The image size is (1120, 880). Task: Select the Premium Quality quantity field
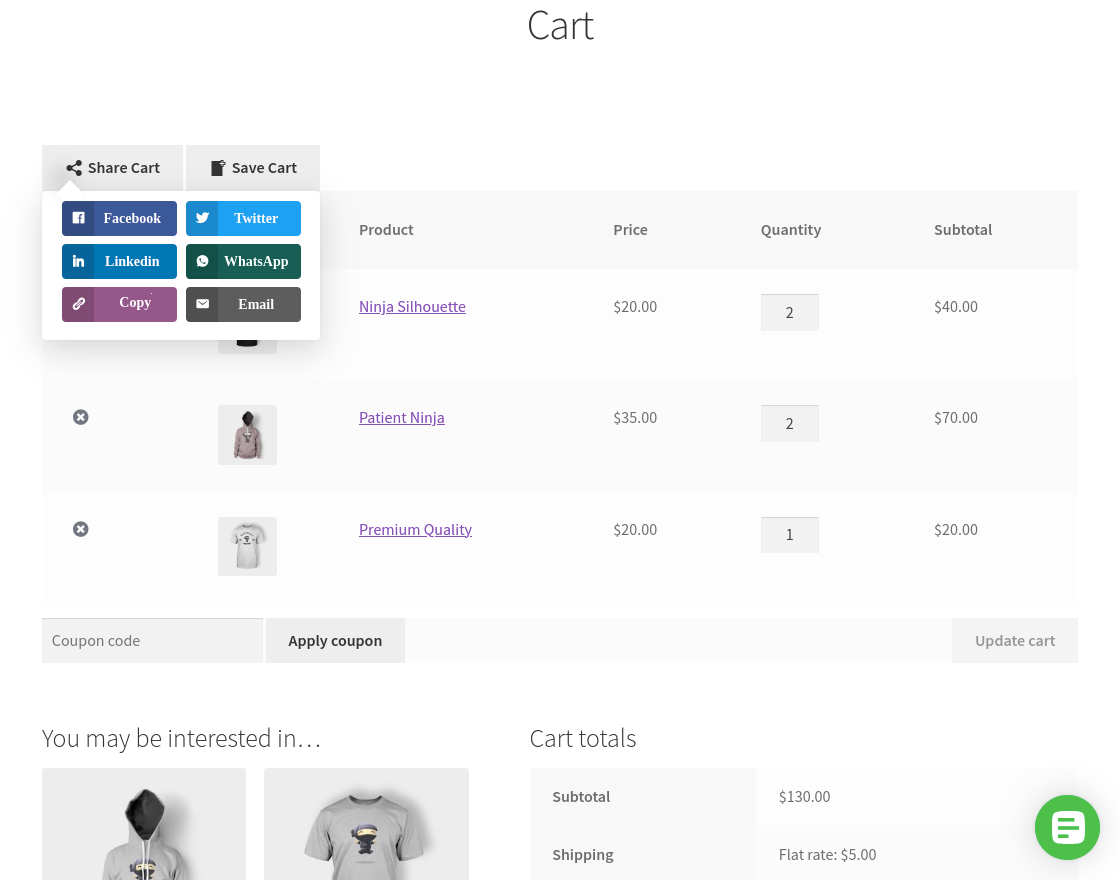[x=790, y=534]
